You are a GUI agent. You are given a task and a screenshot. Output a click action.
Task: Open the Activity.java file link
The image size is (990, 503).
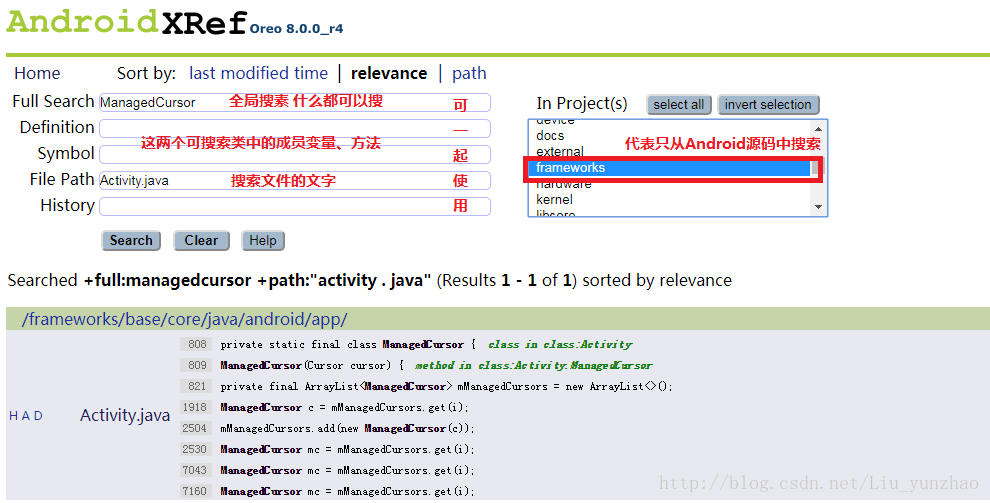coord(125,415)
